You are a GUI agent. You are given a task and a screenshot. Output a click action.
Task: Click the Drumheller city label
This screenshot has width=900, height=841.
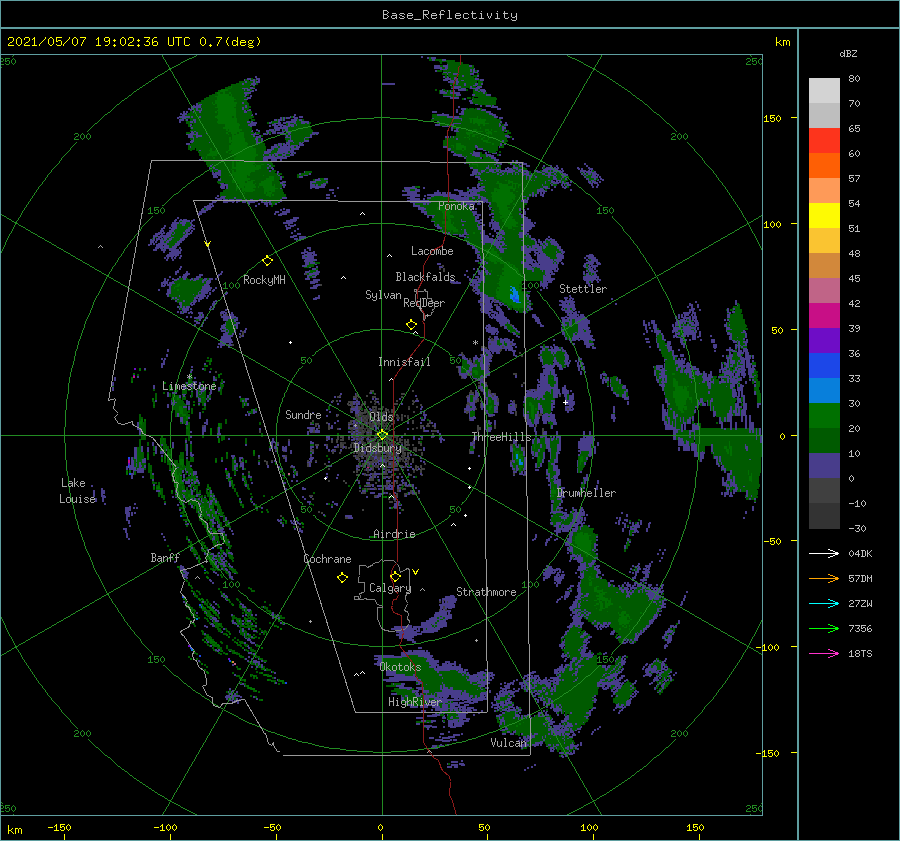point(586,493)
